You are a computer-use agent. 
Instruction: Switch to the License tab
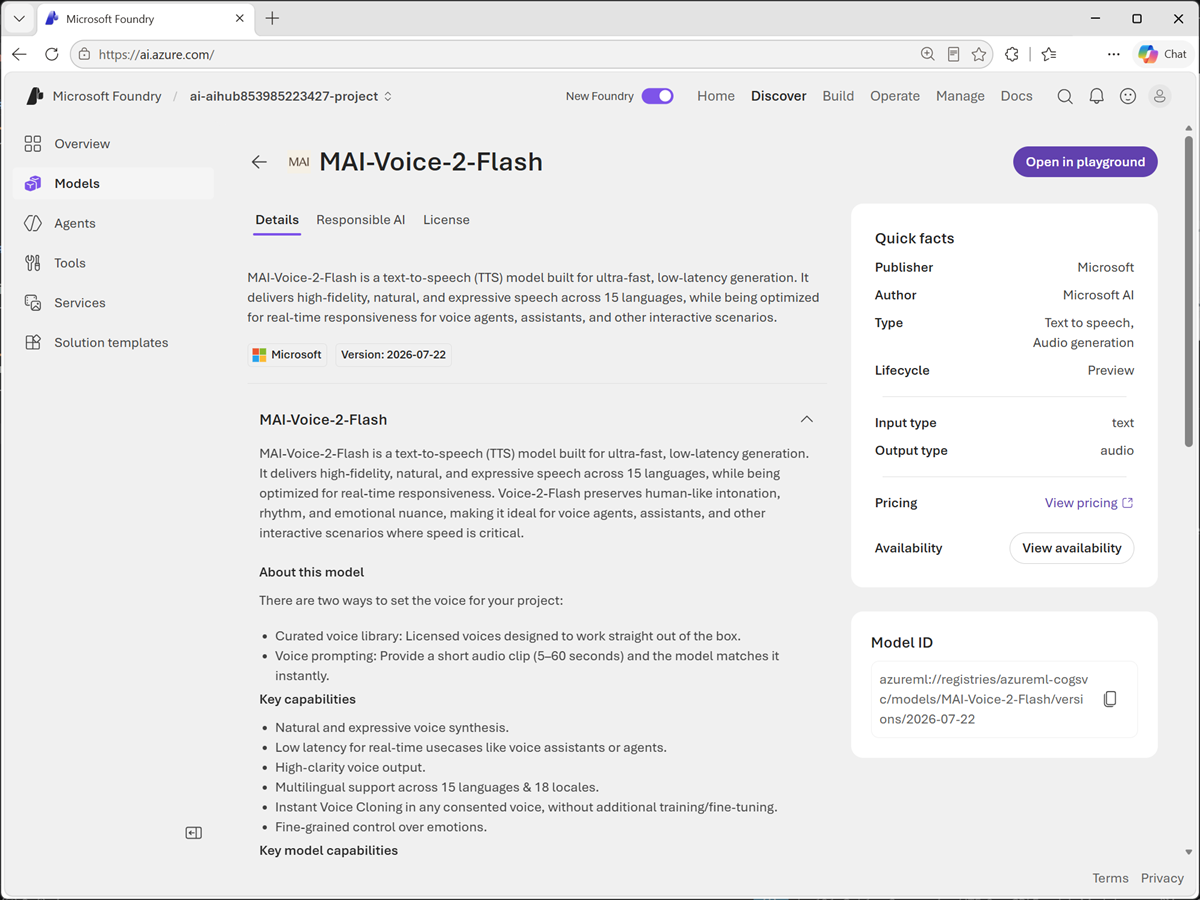446,220
